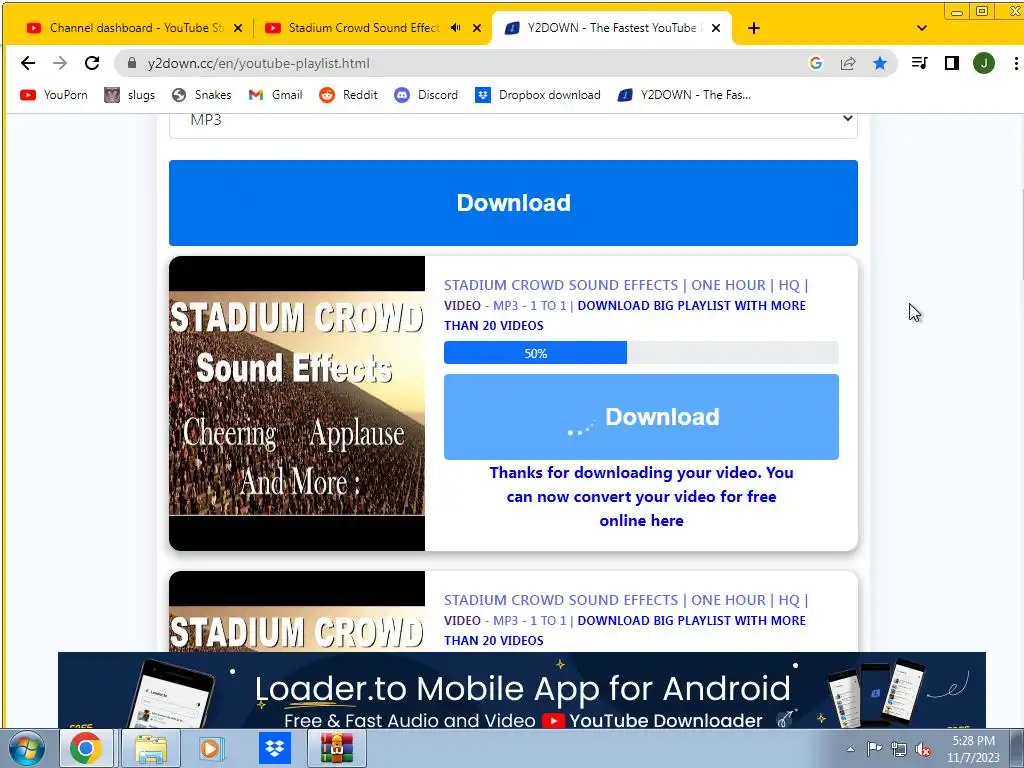Click the browser forward arrow
1024x768 pixels.
pyautogui.click(x=60, y=63)
